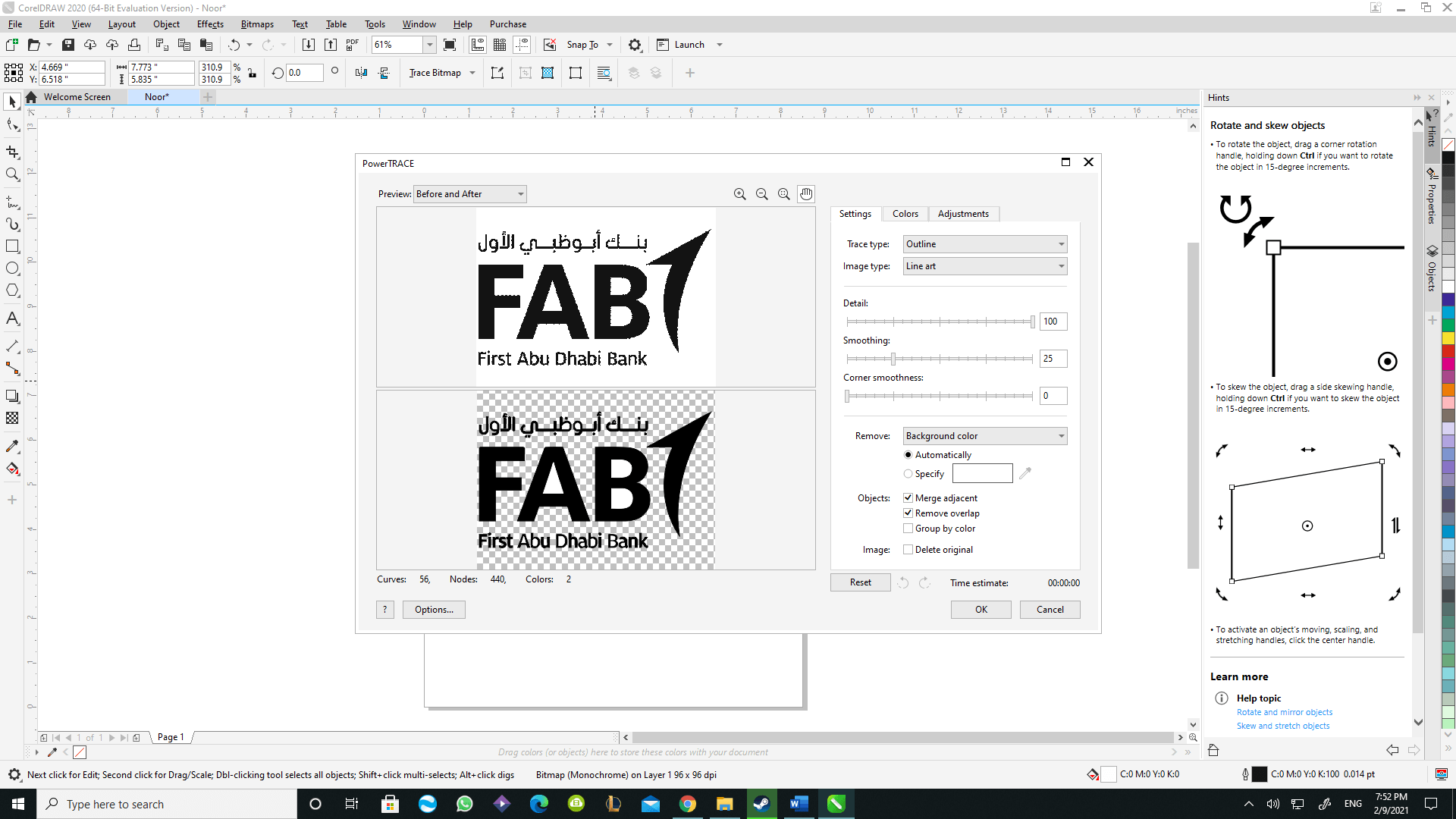Switch to the Welcome Screen tab

point(77,97)
